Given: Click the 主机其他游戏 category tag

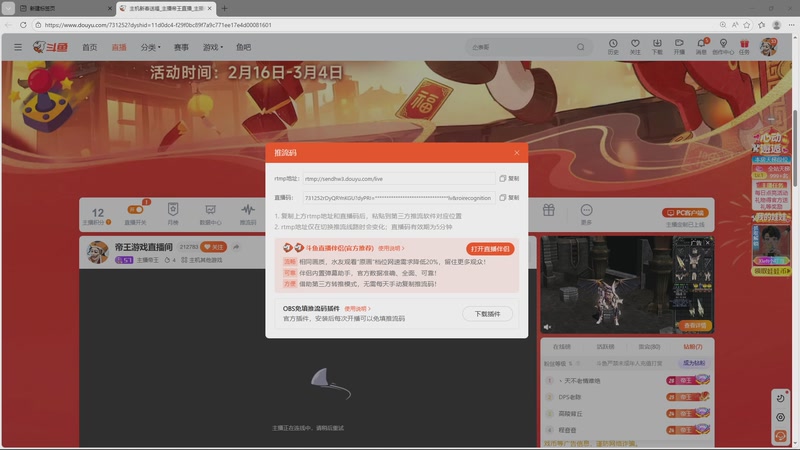Looking at the screenshot, I should pos(202,260).
